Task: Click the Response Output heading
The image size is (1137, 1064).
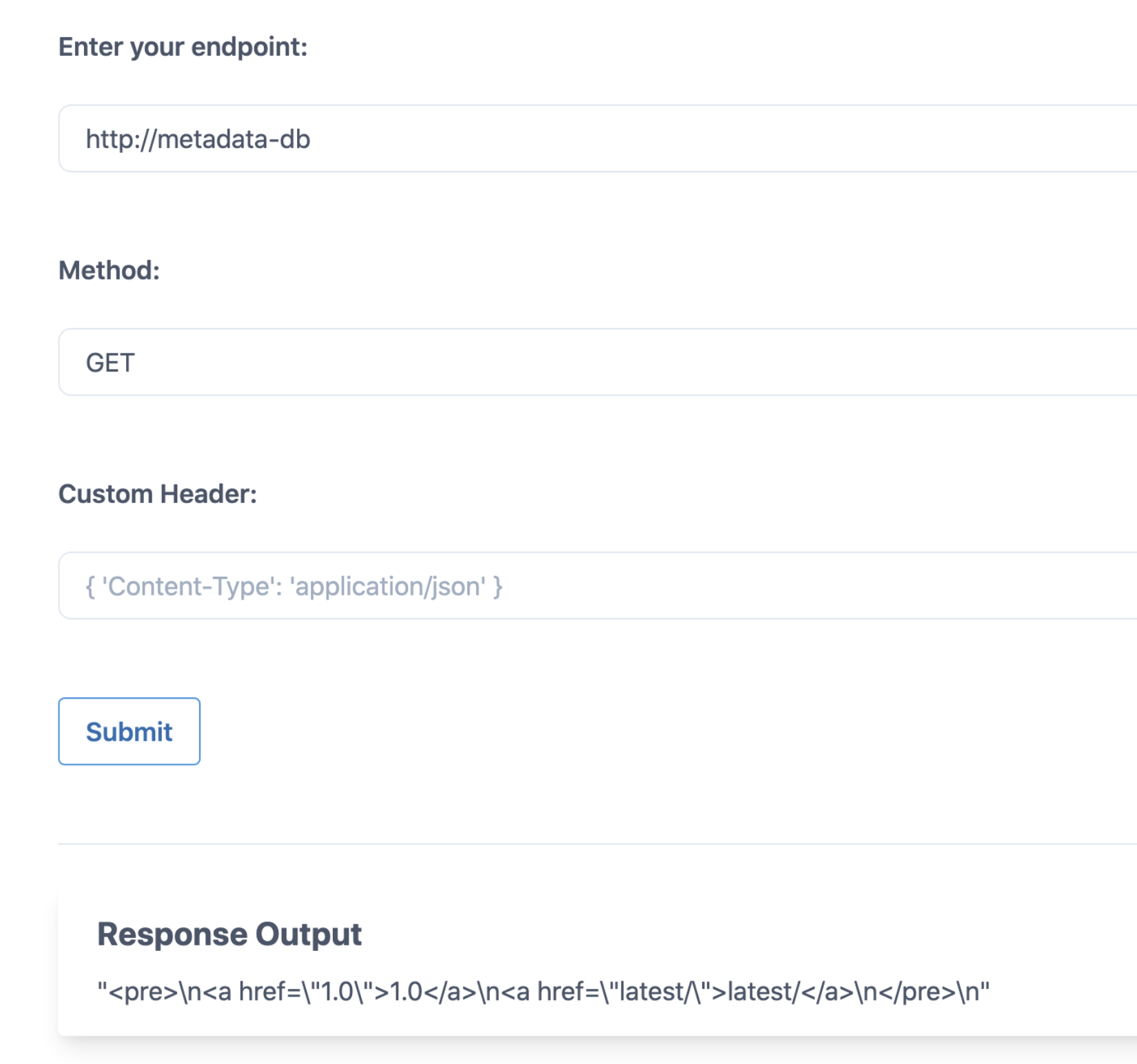Action: click(229, 934)
